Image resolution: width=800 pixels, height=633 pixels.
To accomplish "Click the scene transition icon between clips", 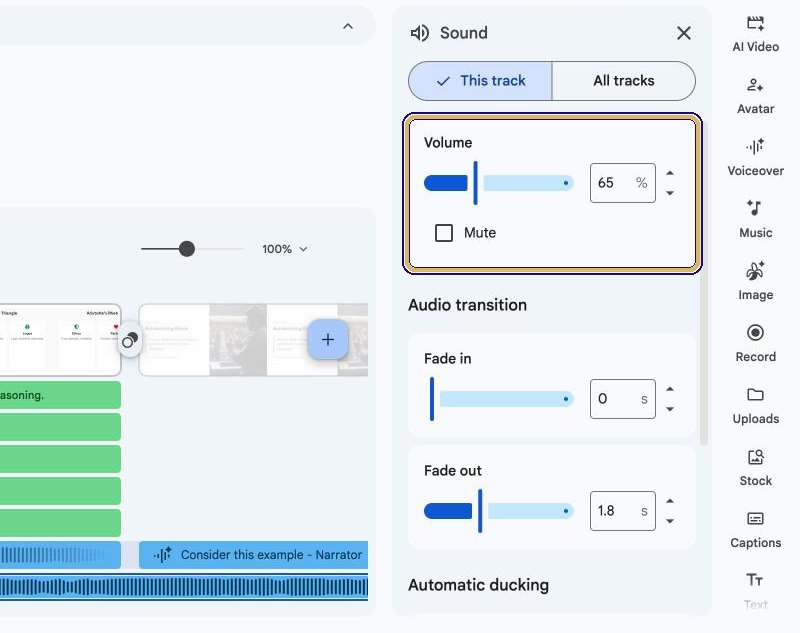I will click(x=130, y=340).
